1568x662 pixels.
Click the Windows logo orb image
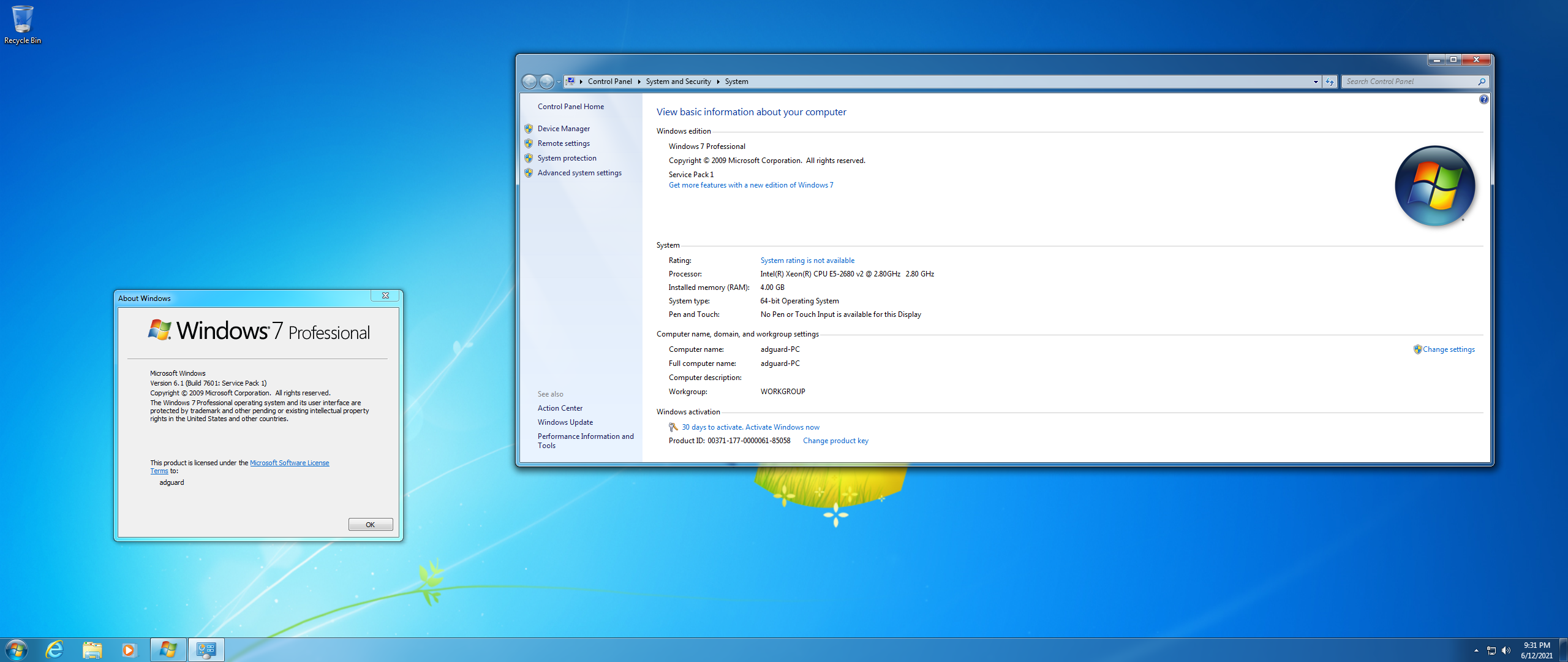(x=1434, y=186)
